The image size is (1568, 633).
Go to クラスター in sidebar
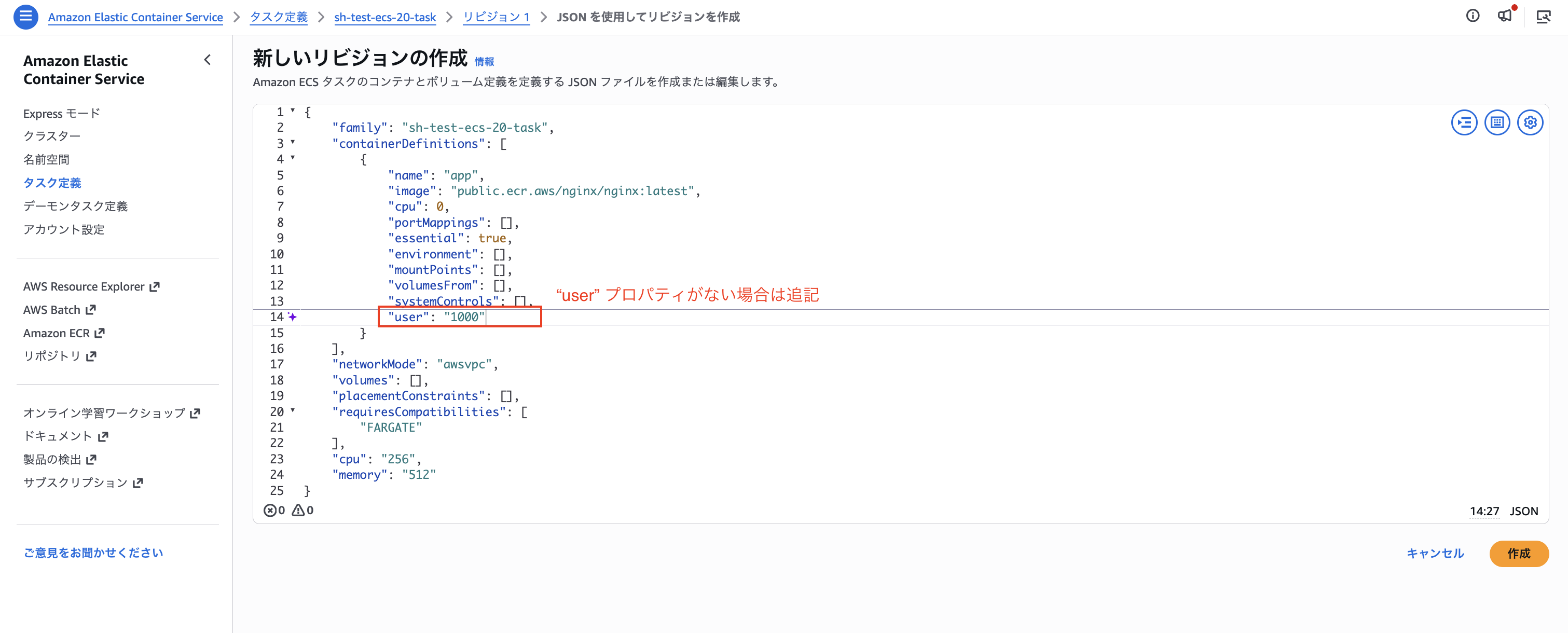52,136
